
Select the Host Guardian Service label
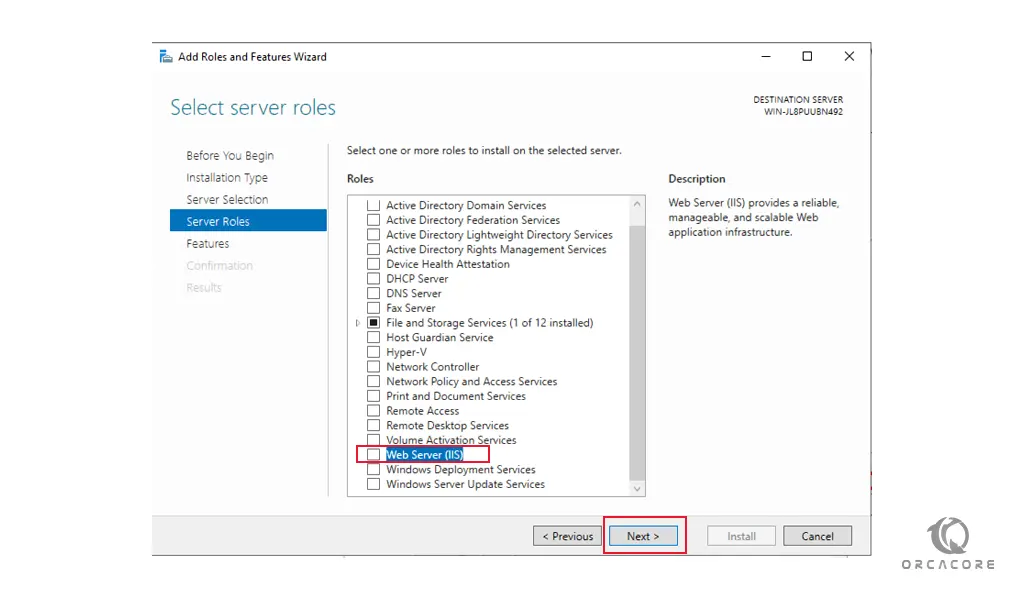(440, 338)
